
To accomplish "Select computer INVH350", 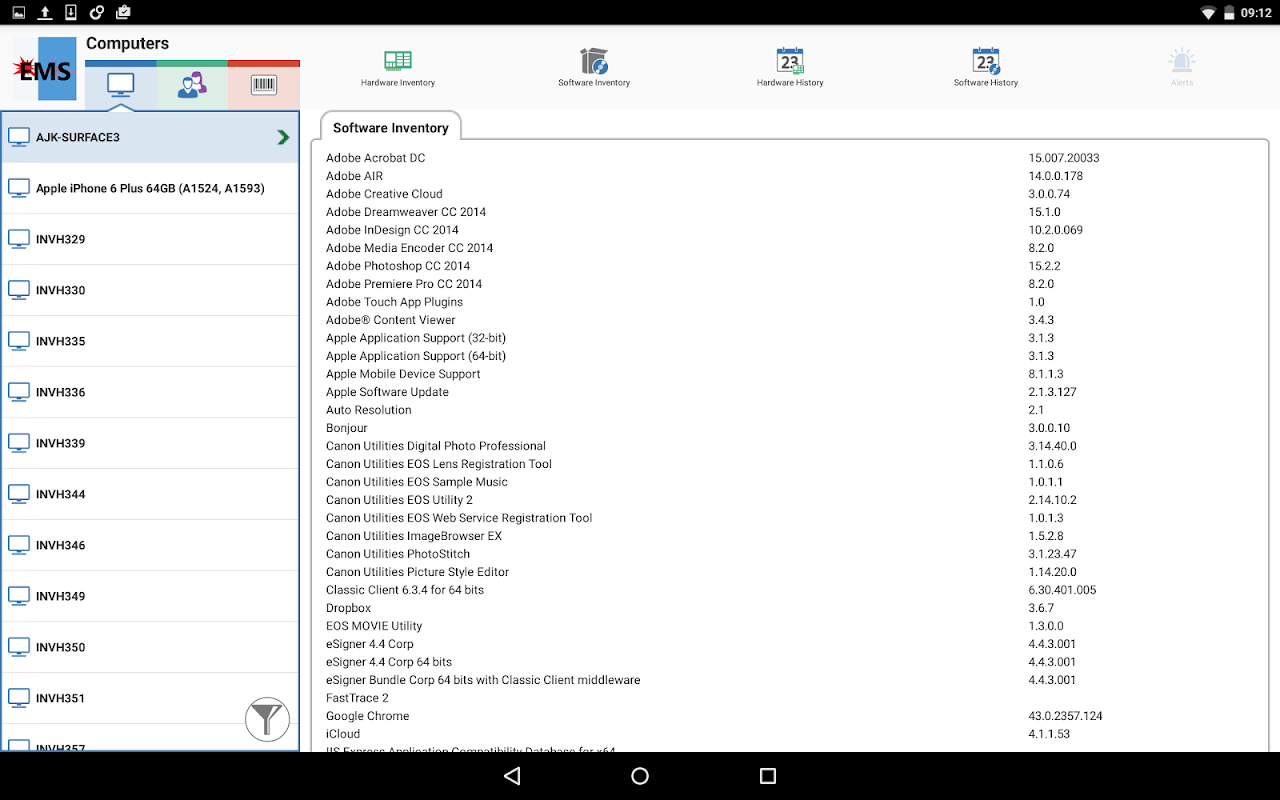I will point(150,647).
